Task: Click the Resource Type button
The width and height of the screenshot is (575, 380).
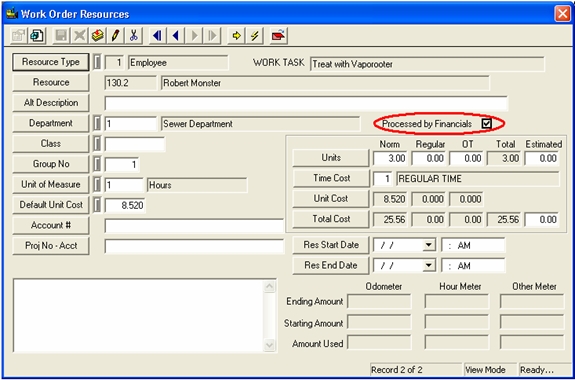Action: [x=51, y=62]
